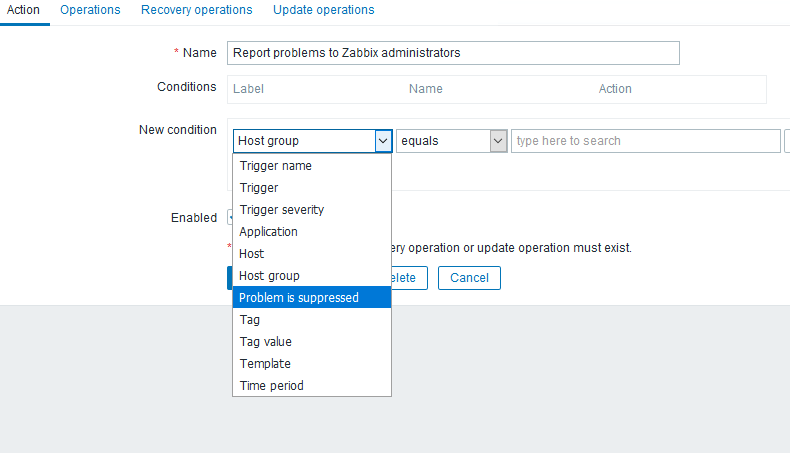Choose Template as condition type
Screen dimensions: 790x453
point(265,364)
